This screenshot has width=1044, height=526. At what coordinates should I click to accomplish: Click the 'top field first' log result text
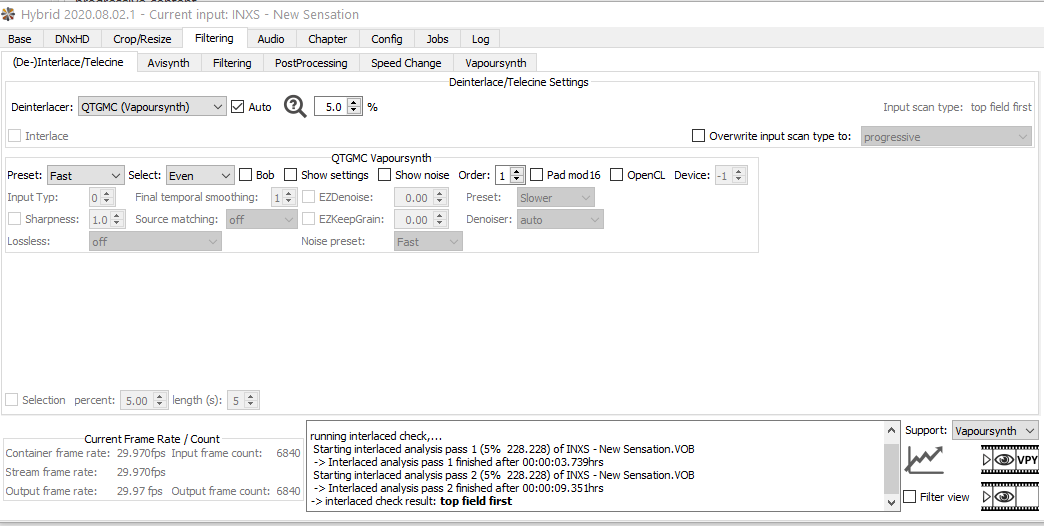tap(476, 501)
